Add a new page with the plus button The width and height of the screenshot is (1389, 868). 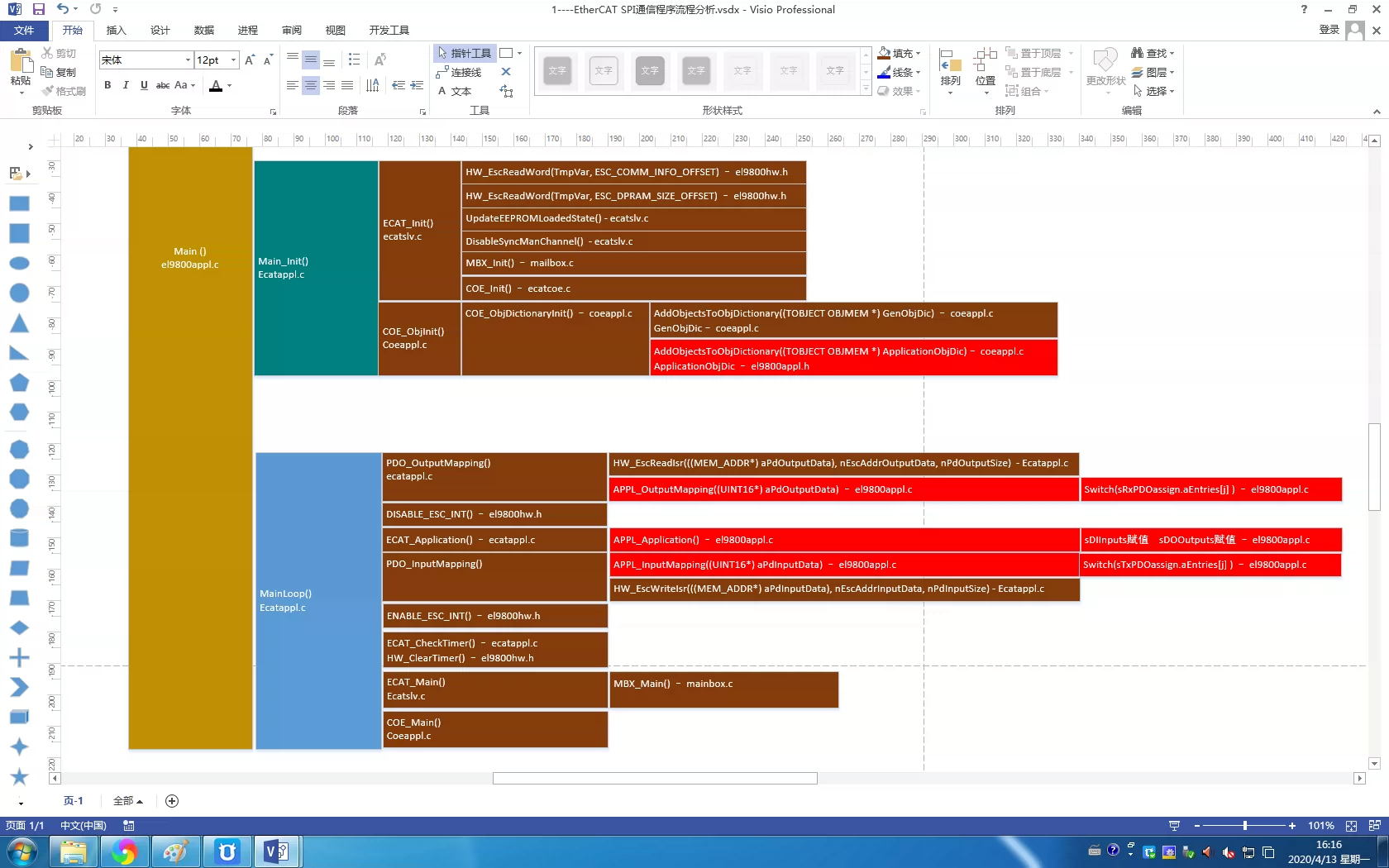click(172, 800)
